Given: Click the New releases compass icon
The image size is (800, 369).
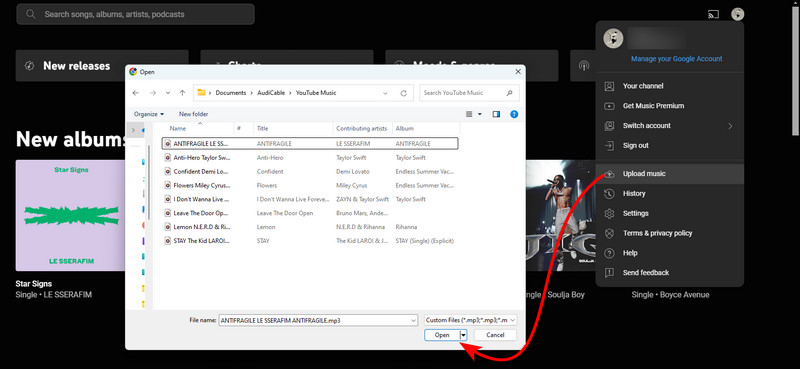Looking at the screenshot, I should pyautogui.click(x=30, y=66).
